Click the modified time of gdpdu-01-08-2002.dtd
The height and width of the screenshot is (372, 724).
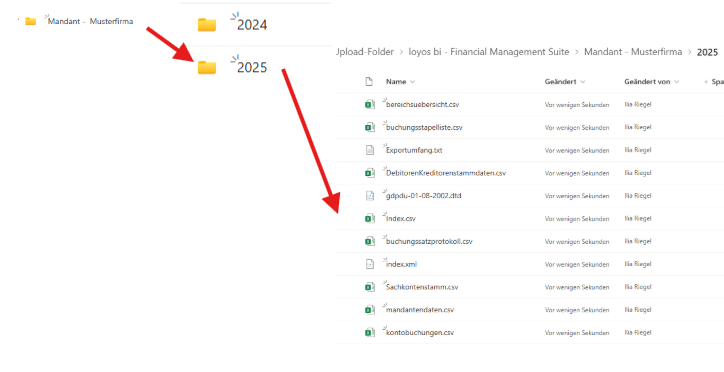(577, 196)
